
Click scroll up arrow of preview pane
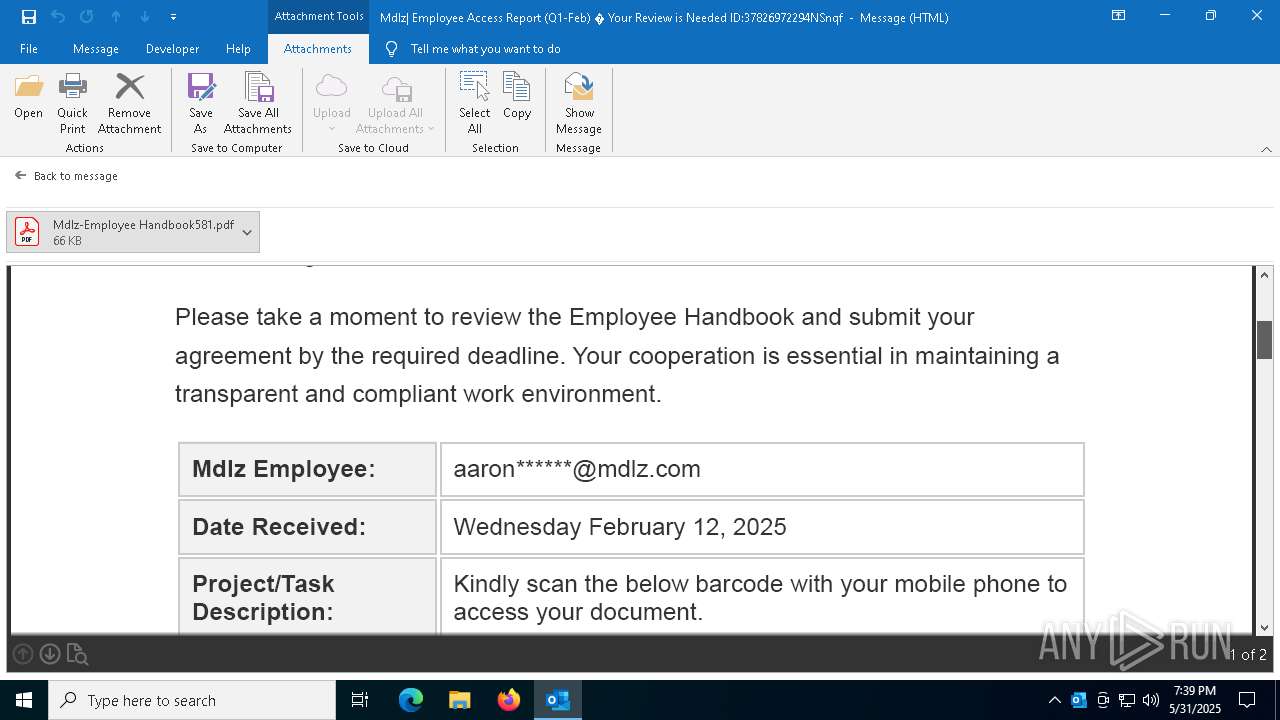[1265, 276]
